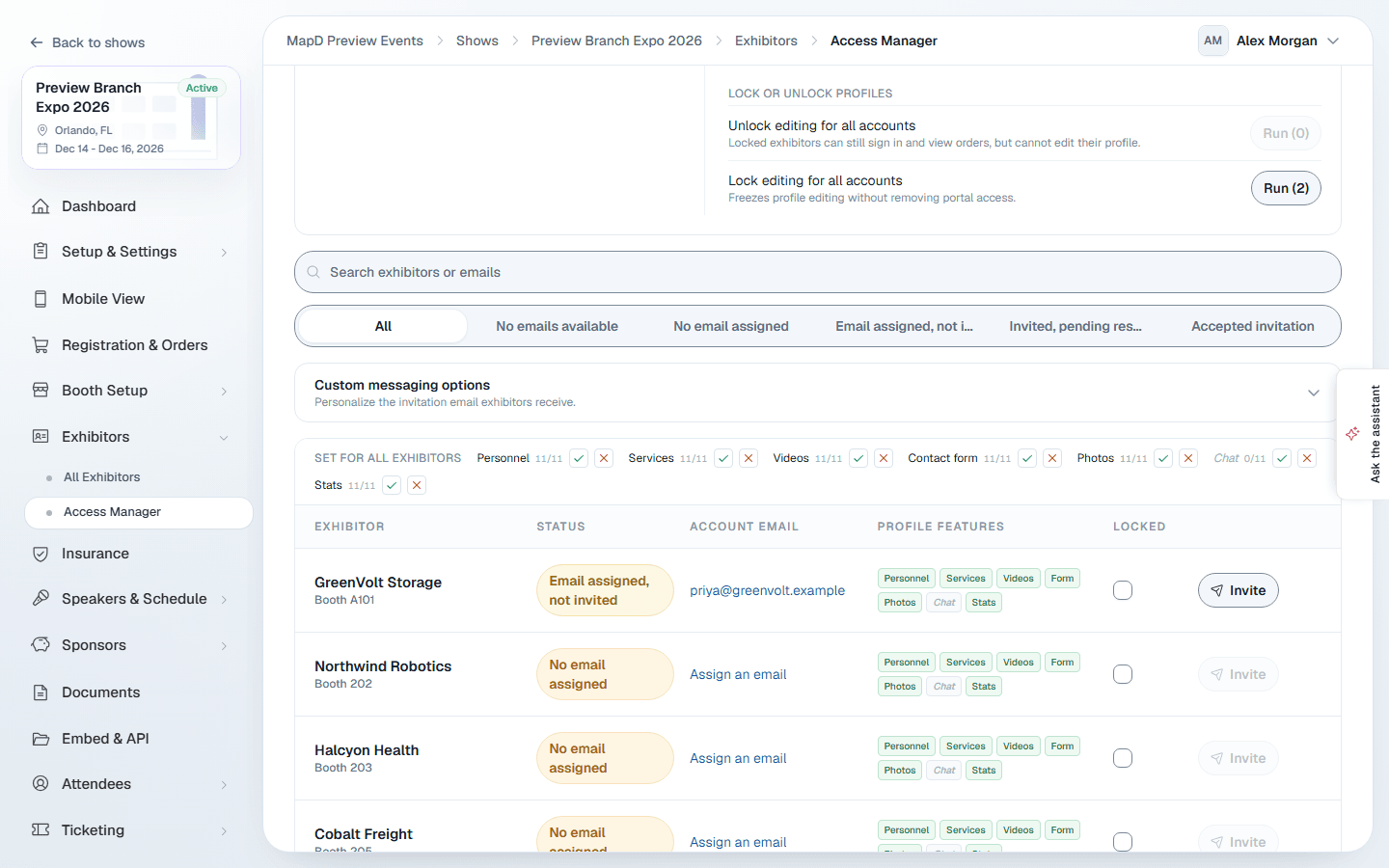The width and height of the screenshot is (1389, 868).
Task: Tick the Locked checkbox for GreenVolt Storage
Action: pyautogui.click(x=1123, y=590)
